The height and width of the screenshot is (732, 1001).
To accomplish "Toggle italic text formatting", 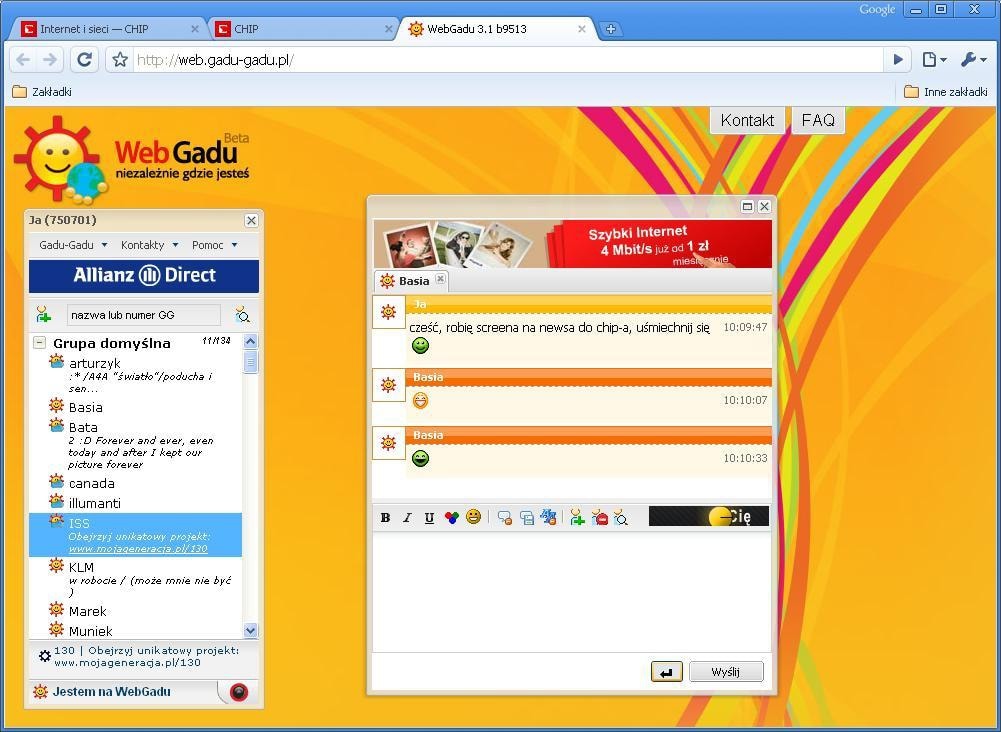I will pos(407,517).
